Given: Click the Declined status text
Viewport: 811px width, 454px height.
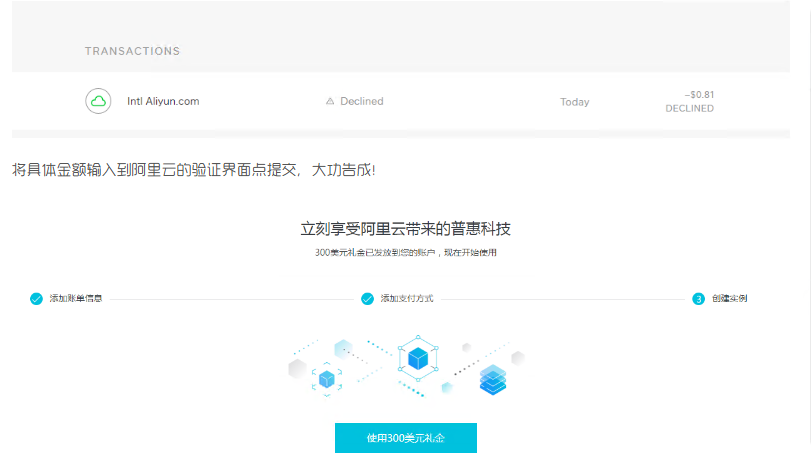Looking at the screenshot, I should 362,101.
